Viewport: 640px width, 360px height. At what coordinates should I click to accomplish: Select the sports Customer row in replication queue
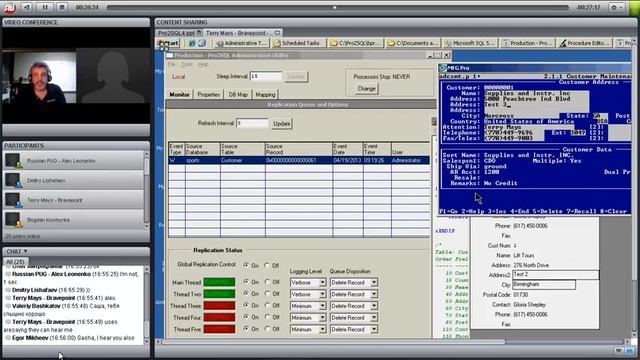coord(299,160)
